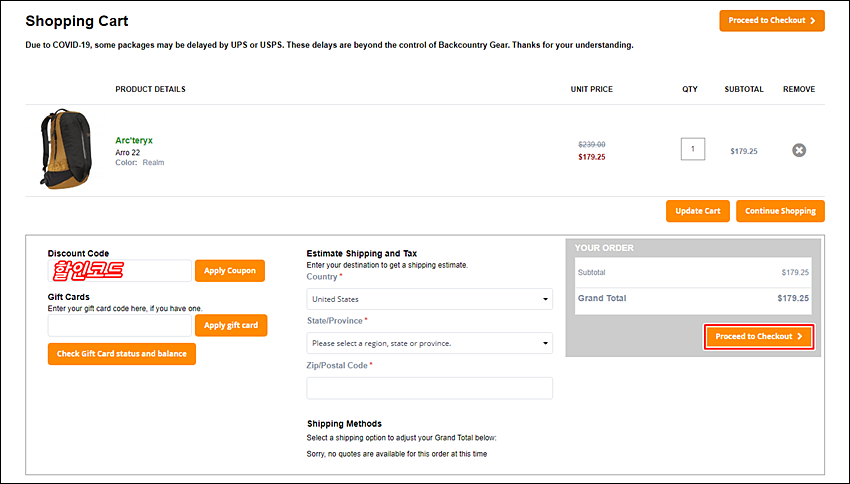
Task: Click the Color: Realm text
Action: (x=139, y=163)
